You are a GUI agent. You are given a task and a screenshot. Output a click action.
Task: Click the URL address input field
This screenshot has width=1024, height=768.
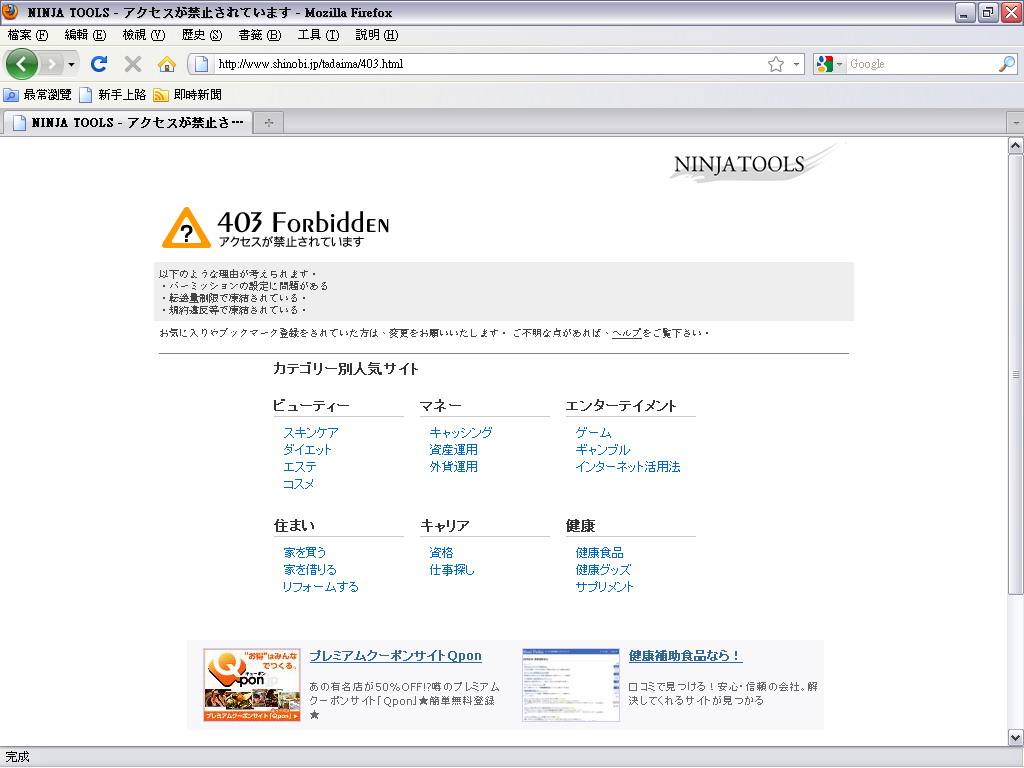490,64
